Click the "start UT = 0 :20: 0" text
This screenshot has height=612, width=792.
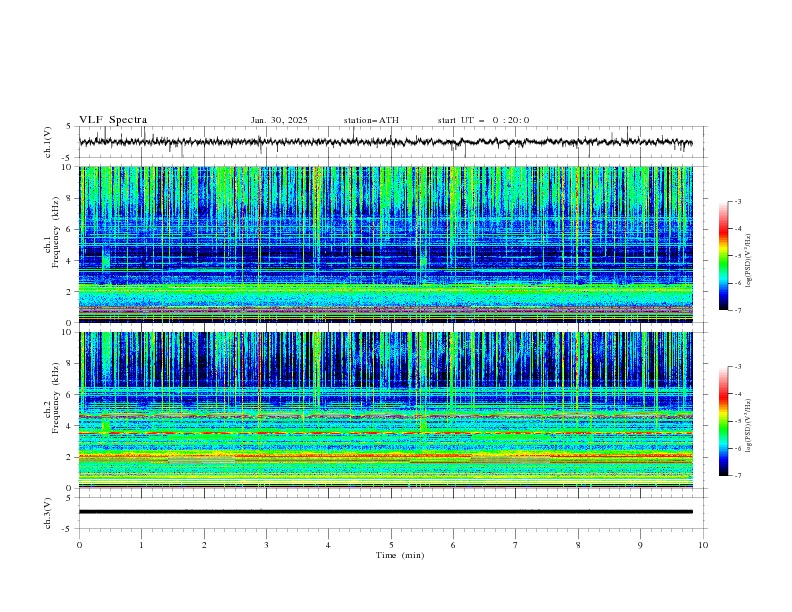click(483, 120)
